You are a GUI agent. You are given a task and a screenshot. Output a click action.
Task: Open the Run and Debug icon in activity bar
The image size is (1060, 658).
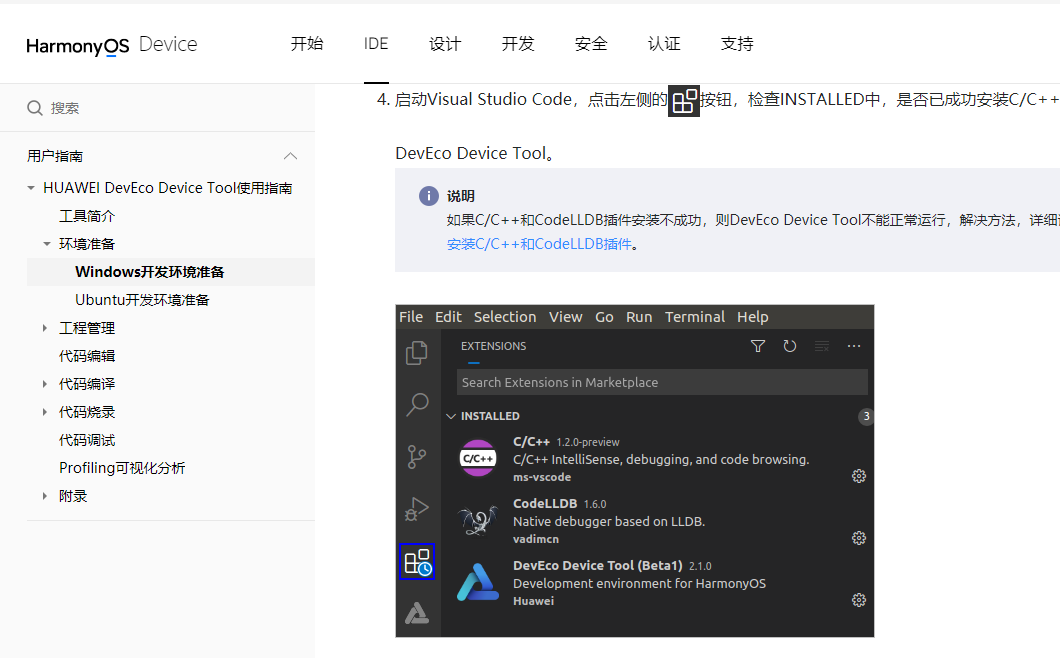point(417,509)
